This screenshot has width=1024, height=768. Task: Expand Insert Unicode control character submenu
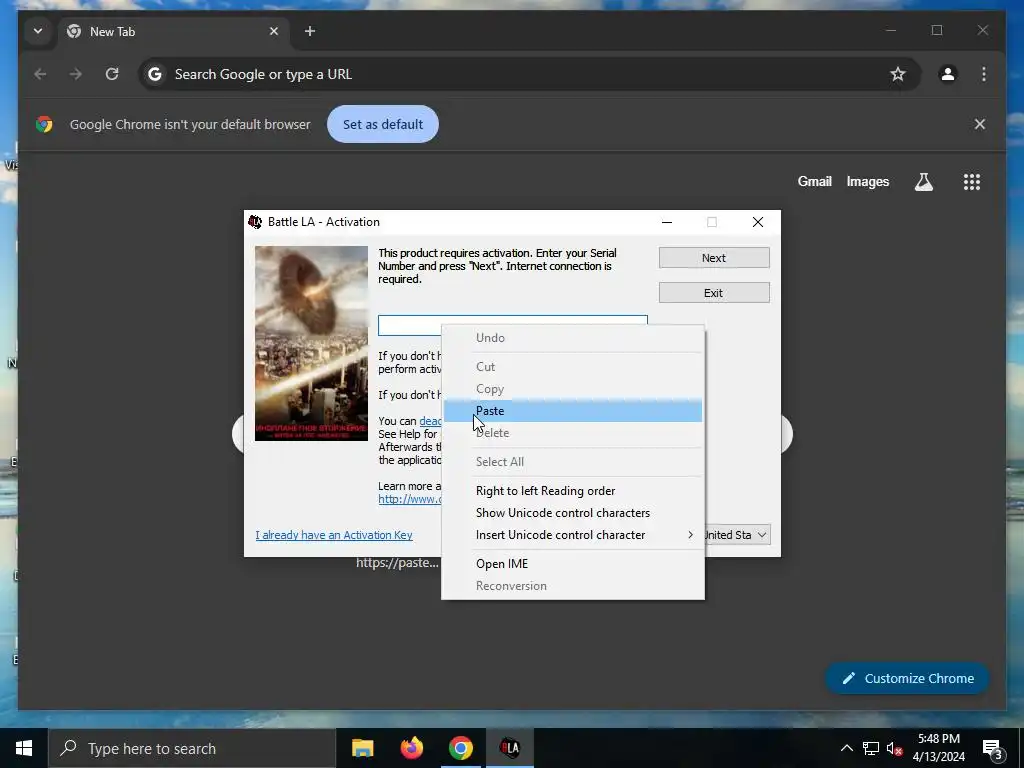click(x=573, y=535)
